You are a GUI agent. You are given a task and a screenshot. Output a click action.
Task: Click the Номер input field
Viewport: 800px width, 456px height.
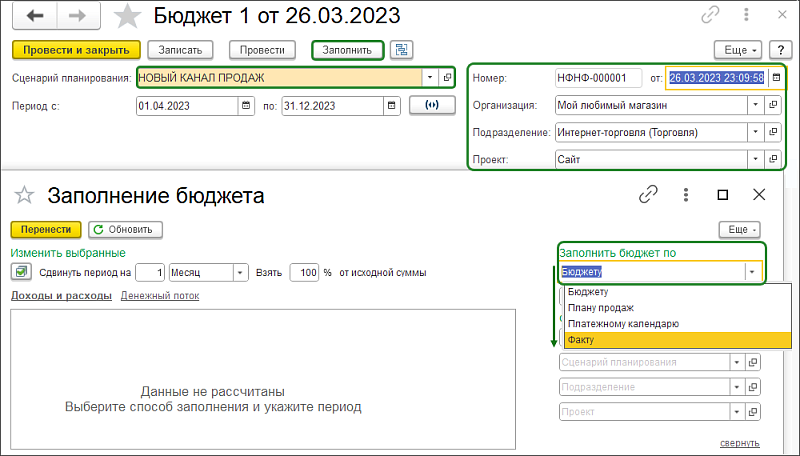tap(598, 77)
